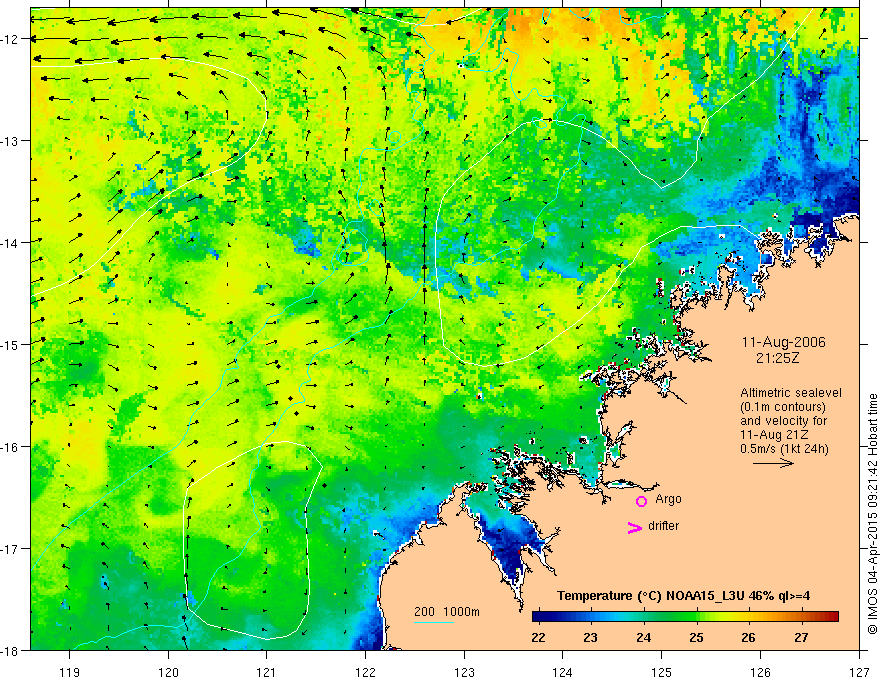Click the '11-Aug 21Z' legend text
This screenshot has height=680, width=880.
776,435
